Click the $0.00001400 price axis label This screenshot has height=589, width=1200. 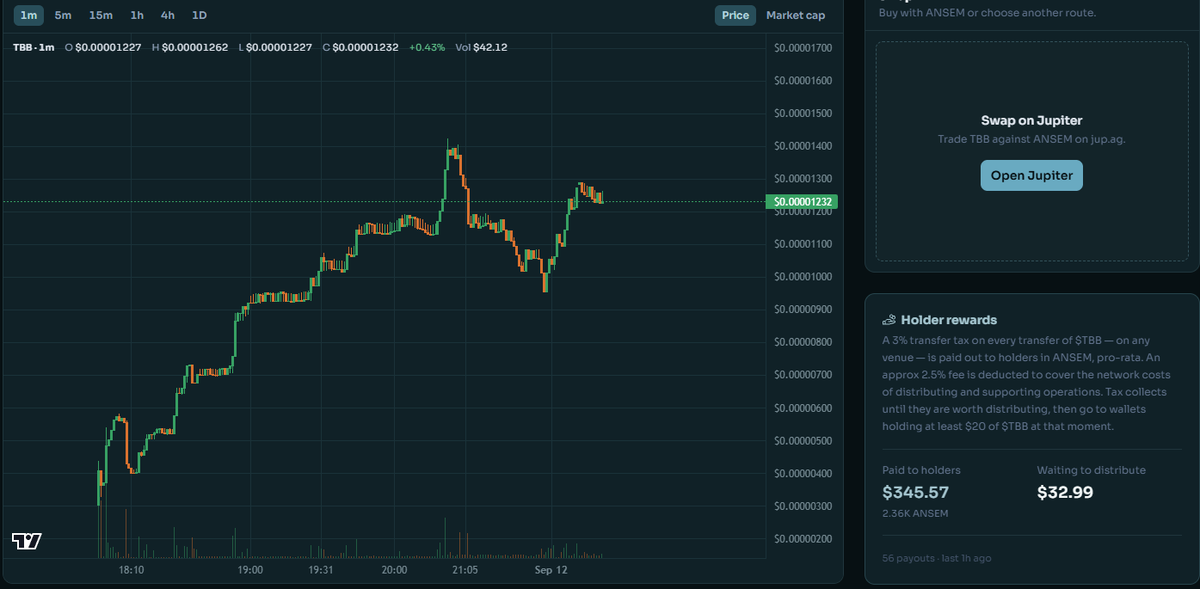(804, 146)
